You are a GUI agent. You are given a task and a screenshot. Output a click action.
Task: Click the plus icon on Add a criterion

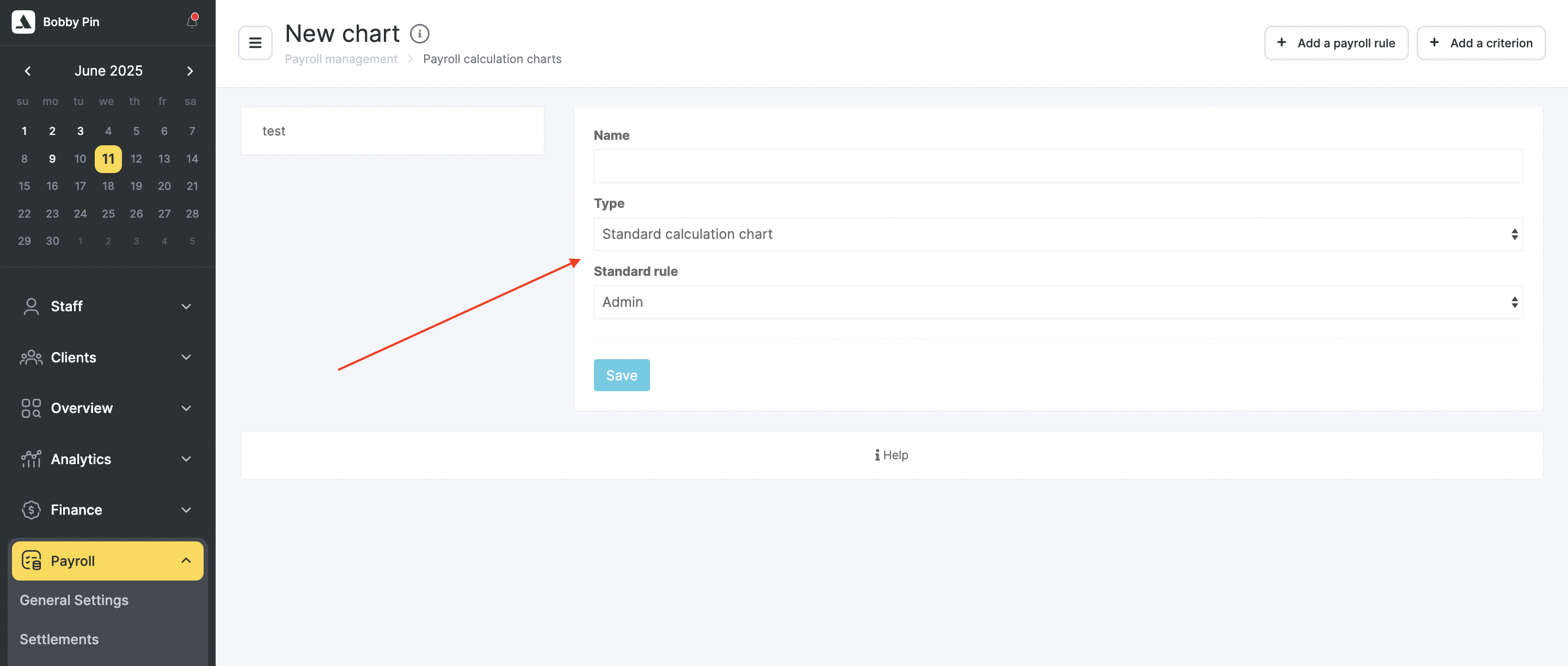point(1434,42)
